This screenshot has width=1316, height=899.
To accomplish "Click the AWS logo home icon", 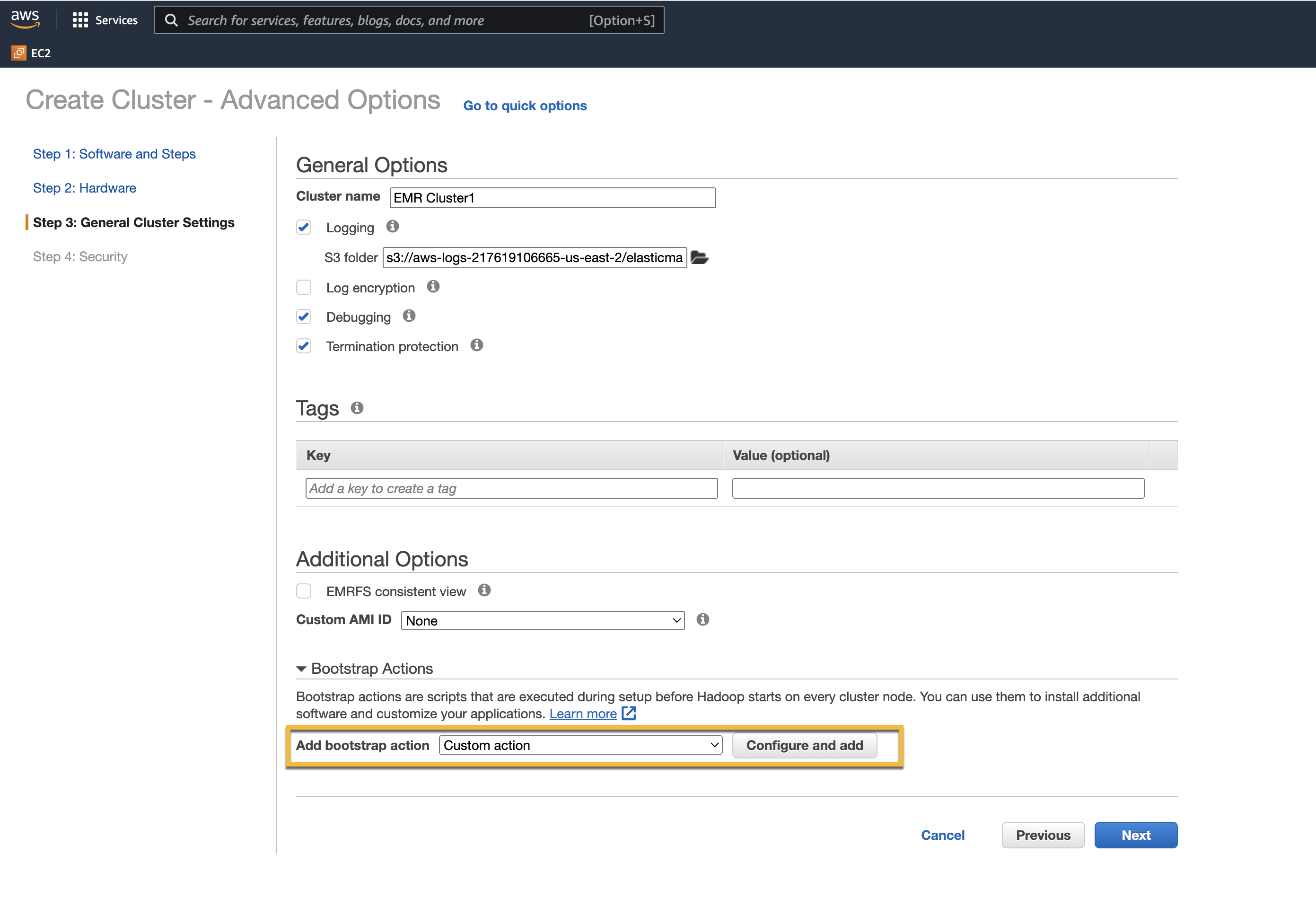I will pos(25,19).
